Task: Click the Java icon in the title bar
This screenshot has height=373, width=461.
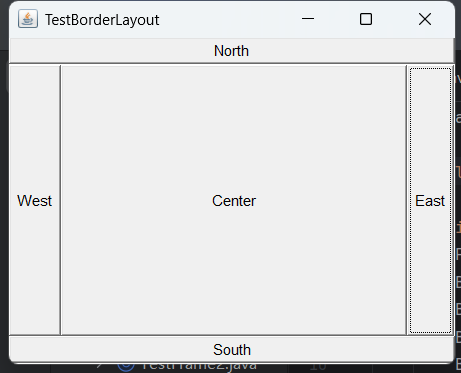Action: point(28,19)
